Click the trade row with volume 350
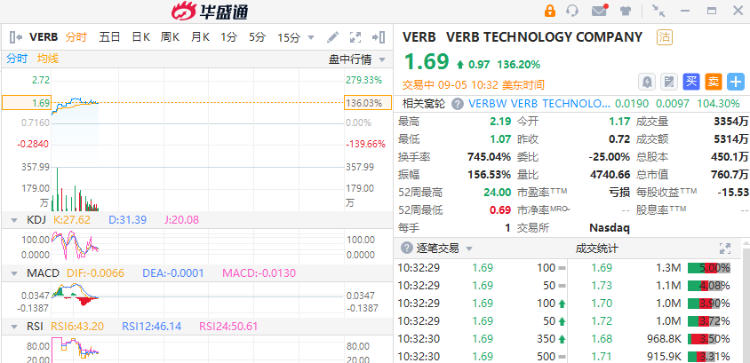Image resolution: width=750 pixels, height=363 pixels. pyautogui.click(x=482, y=339)
